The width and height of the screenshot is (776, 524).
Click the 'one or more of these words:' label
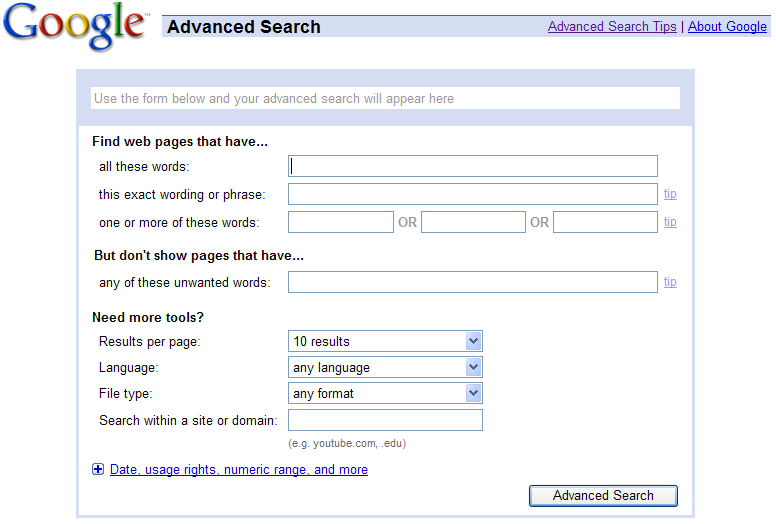pos(179,223)
